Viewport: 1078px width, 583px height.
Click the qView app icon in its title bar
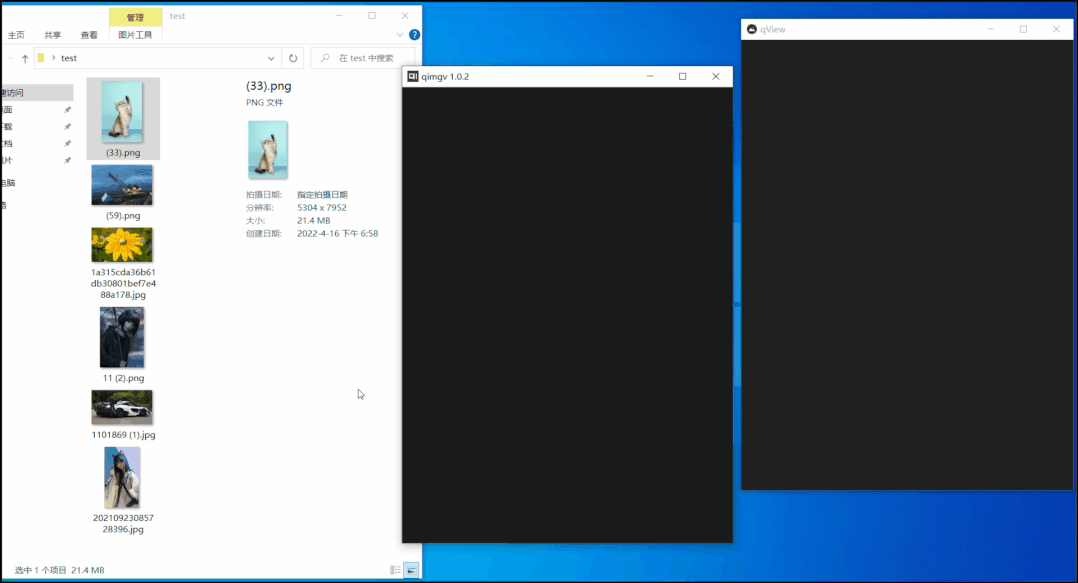click(x=751, y=28)
